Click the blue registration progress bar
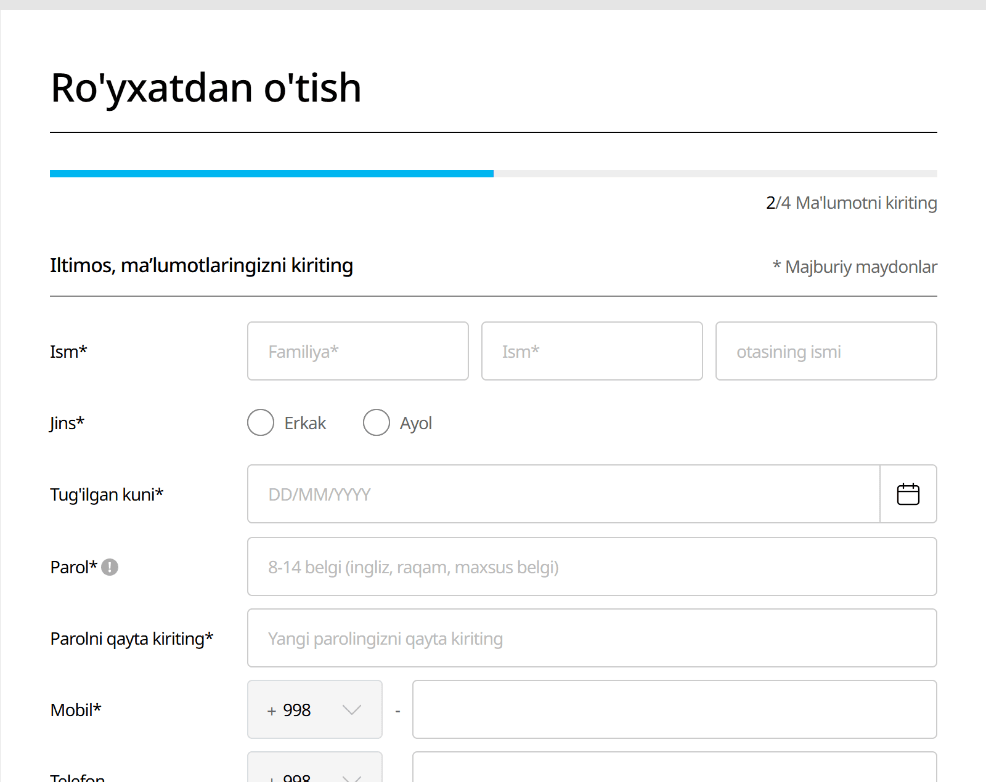Image resolution: width=986 pixels, height=782 pixels. point(272,173)
